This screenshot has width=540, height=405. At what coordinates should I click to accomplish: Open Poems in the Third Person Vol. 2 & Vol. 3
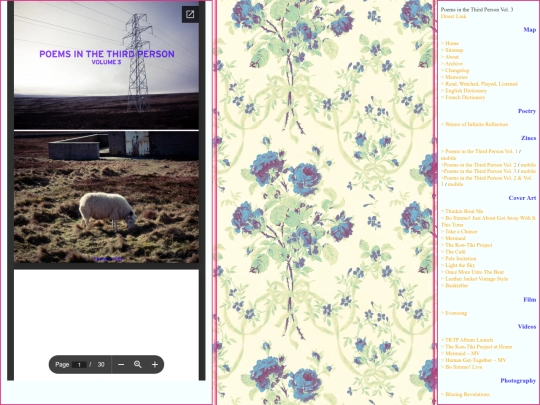(x=486, y=181)
